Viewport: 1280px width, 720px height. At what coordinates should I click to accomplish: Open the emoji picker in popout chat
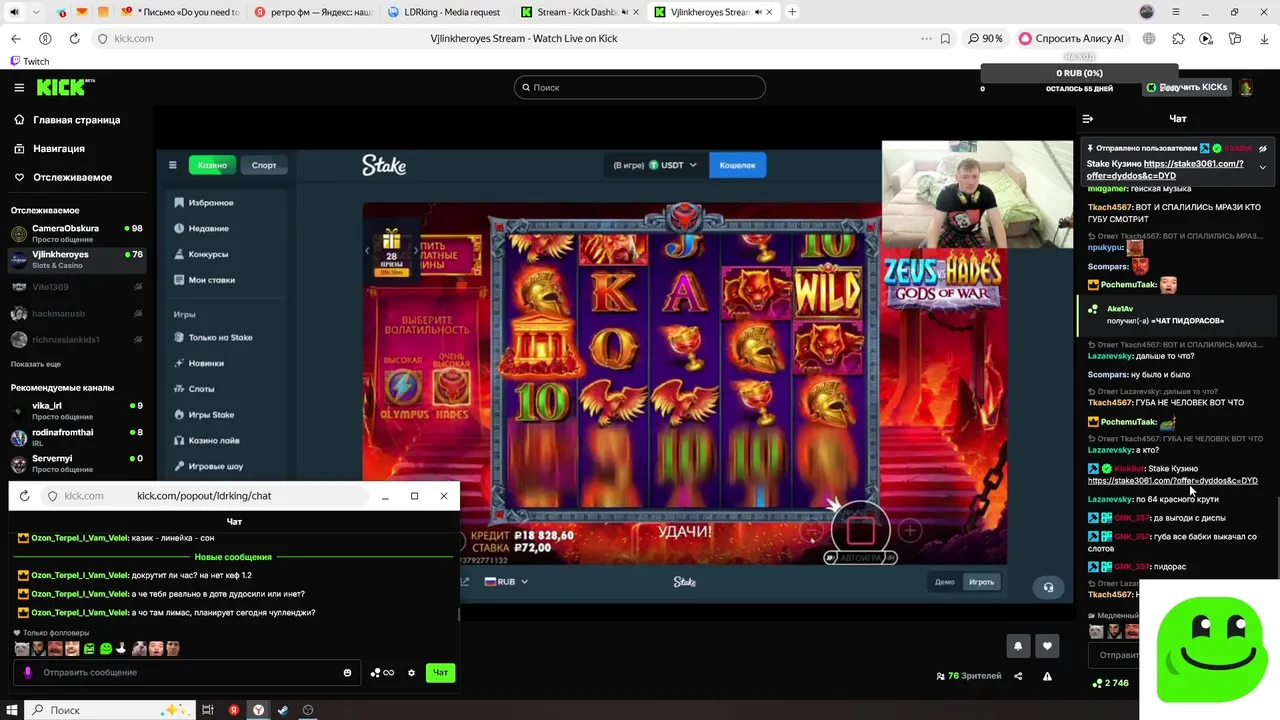[x=347, y=672]
